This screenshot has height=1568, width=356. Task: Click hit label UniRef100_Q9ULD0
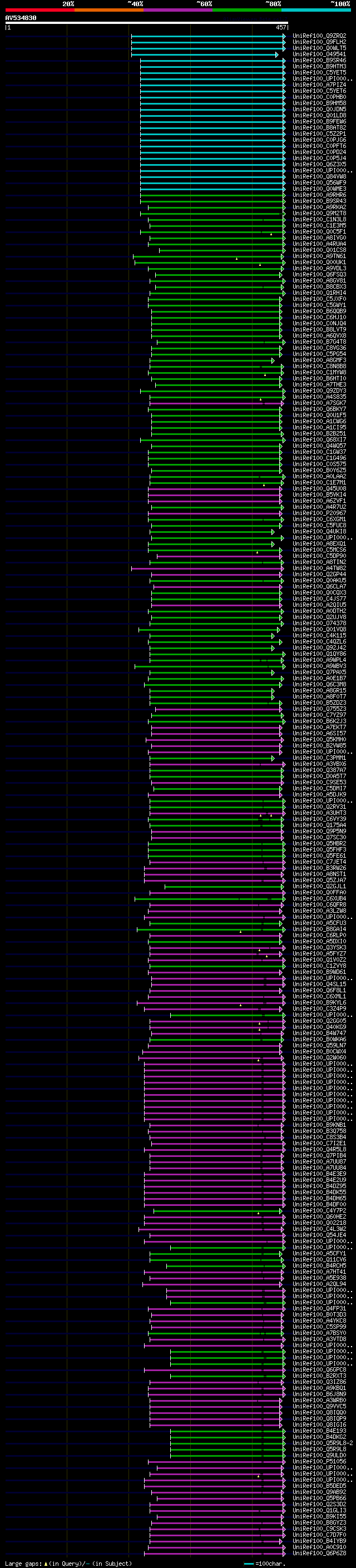[319, 1456]
